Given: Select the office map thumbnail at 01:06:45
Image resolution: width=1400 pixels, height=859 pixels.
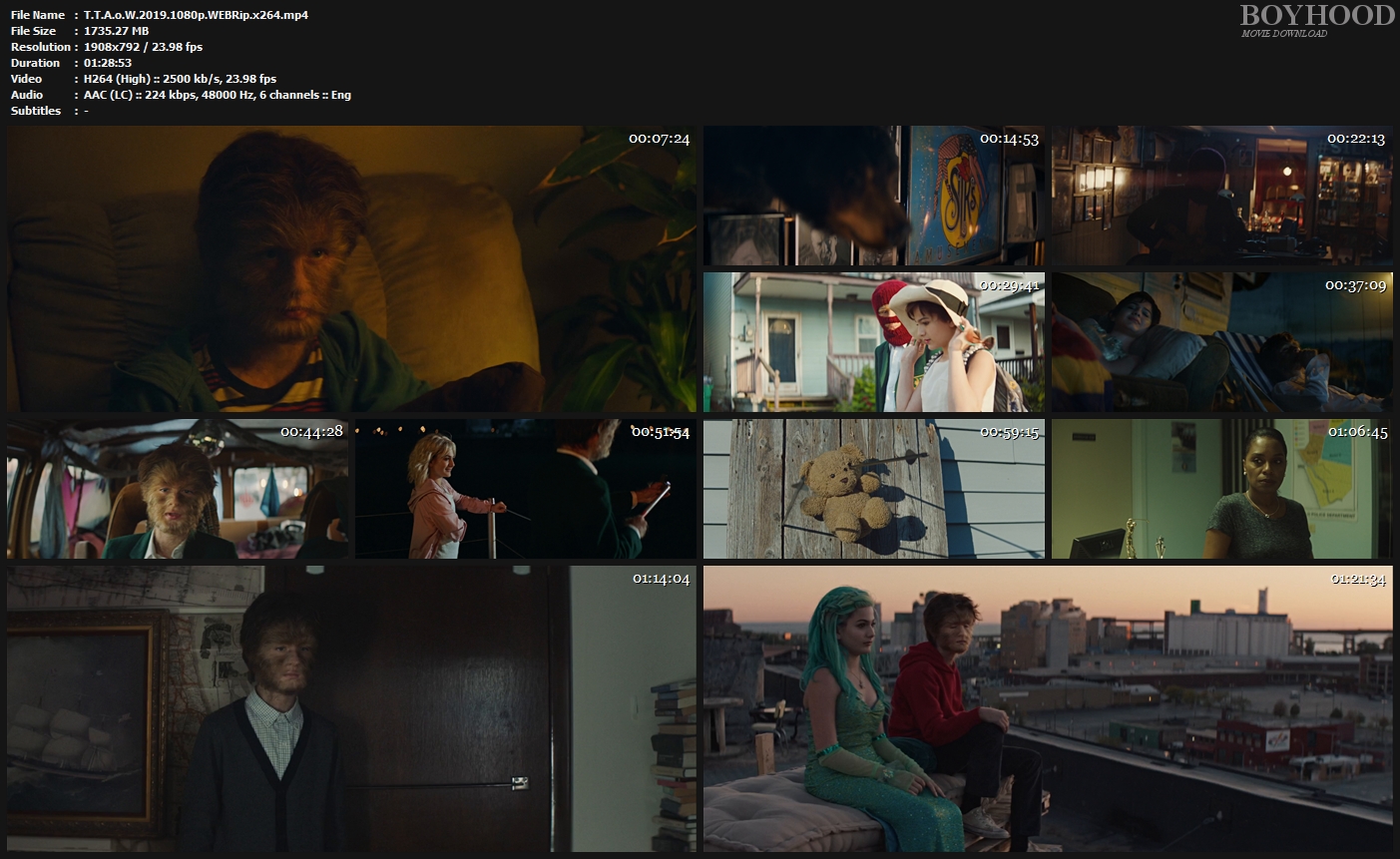Looking at the screenshot, I should pyautogui.click(x=1221, y=489).
